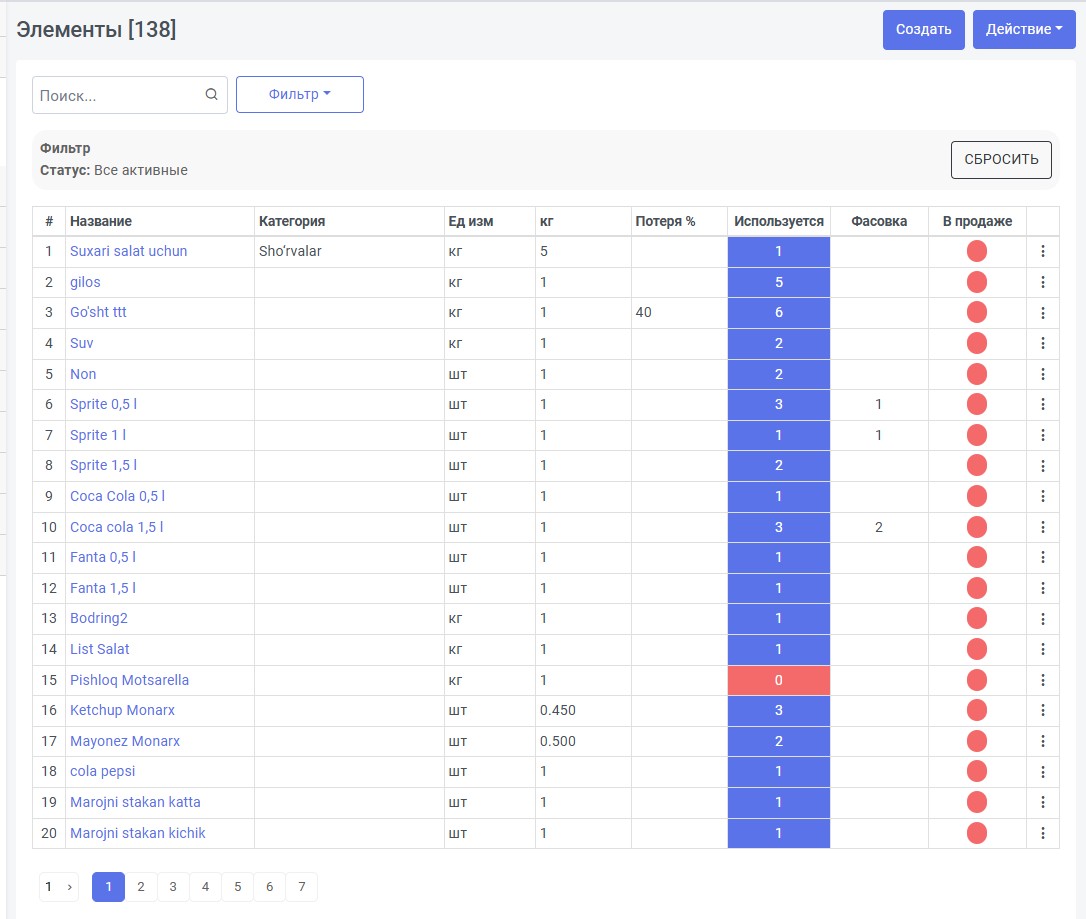
Task: Reset filters with СБРОСИТЬ button
Action: coord(1001,159)
